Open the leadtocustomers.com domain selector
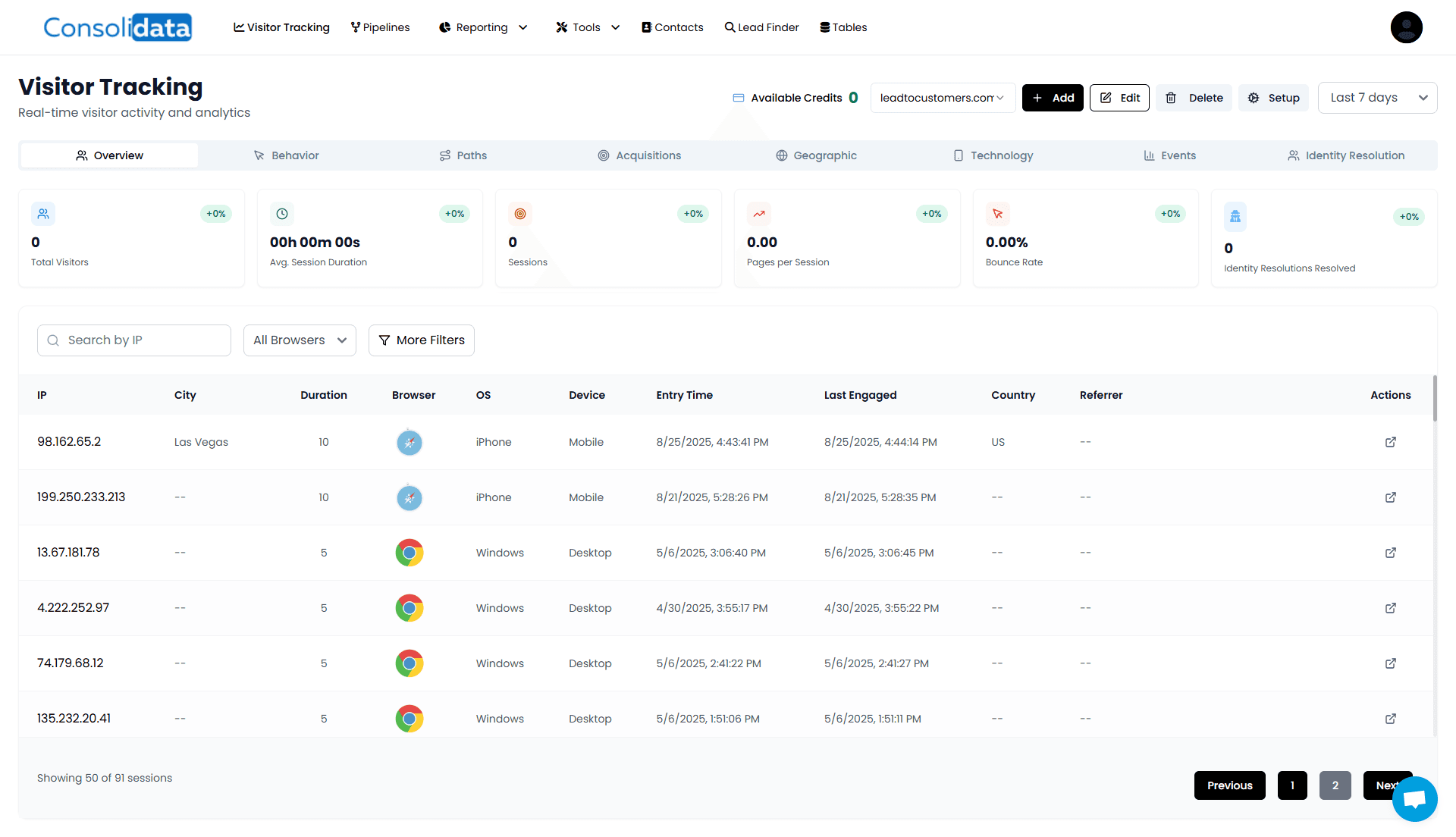1456x837 pixels. tap(943, 97)
